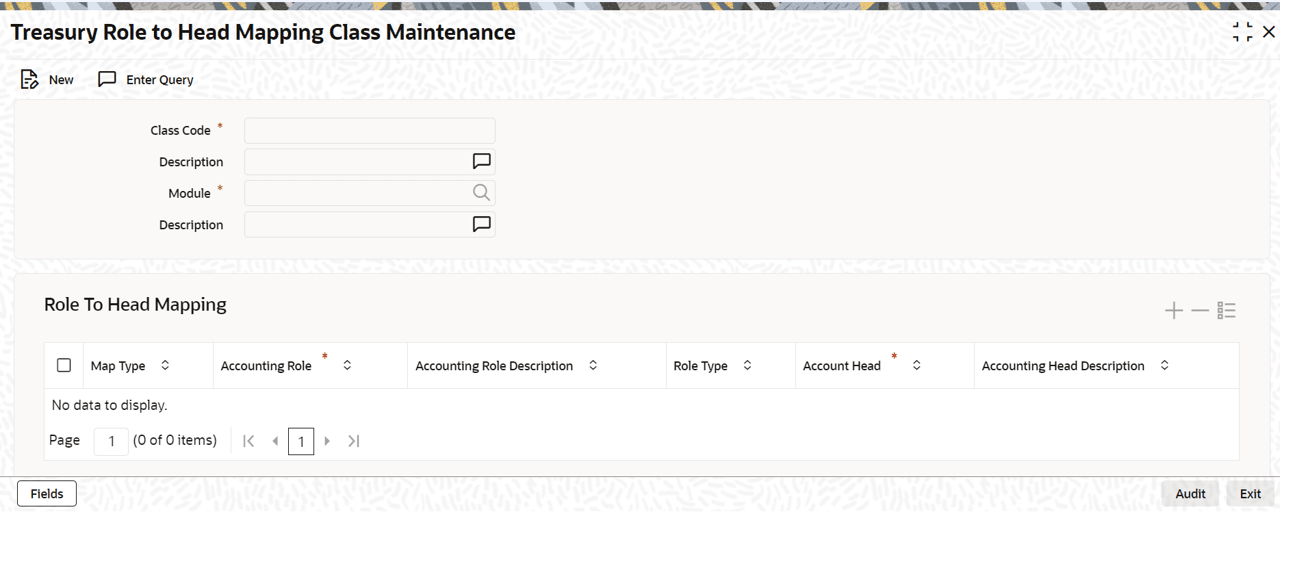
Task: Click the Role Type header text
Action: click(x=700, y=366)
